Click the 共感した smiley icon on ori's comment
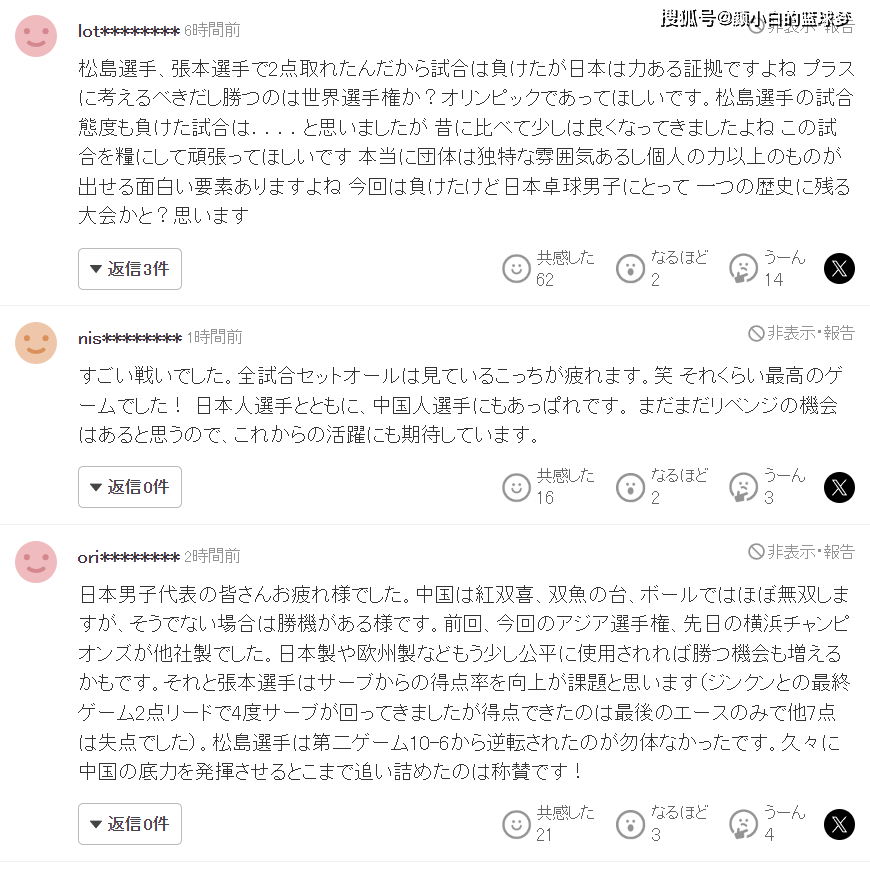The width and height of the screenshot is (870, 869). pos(516,824)
